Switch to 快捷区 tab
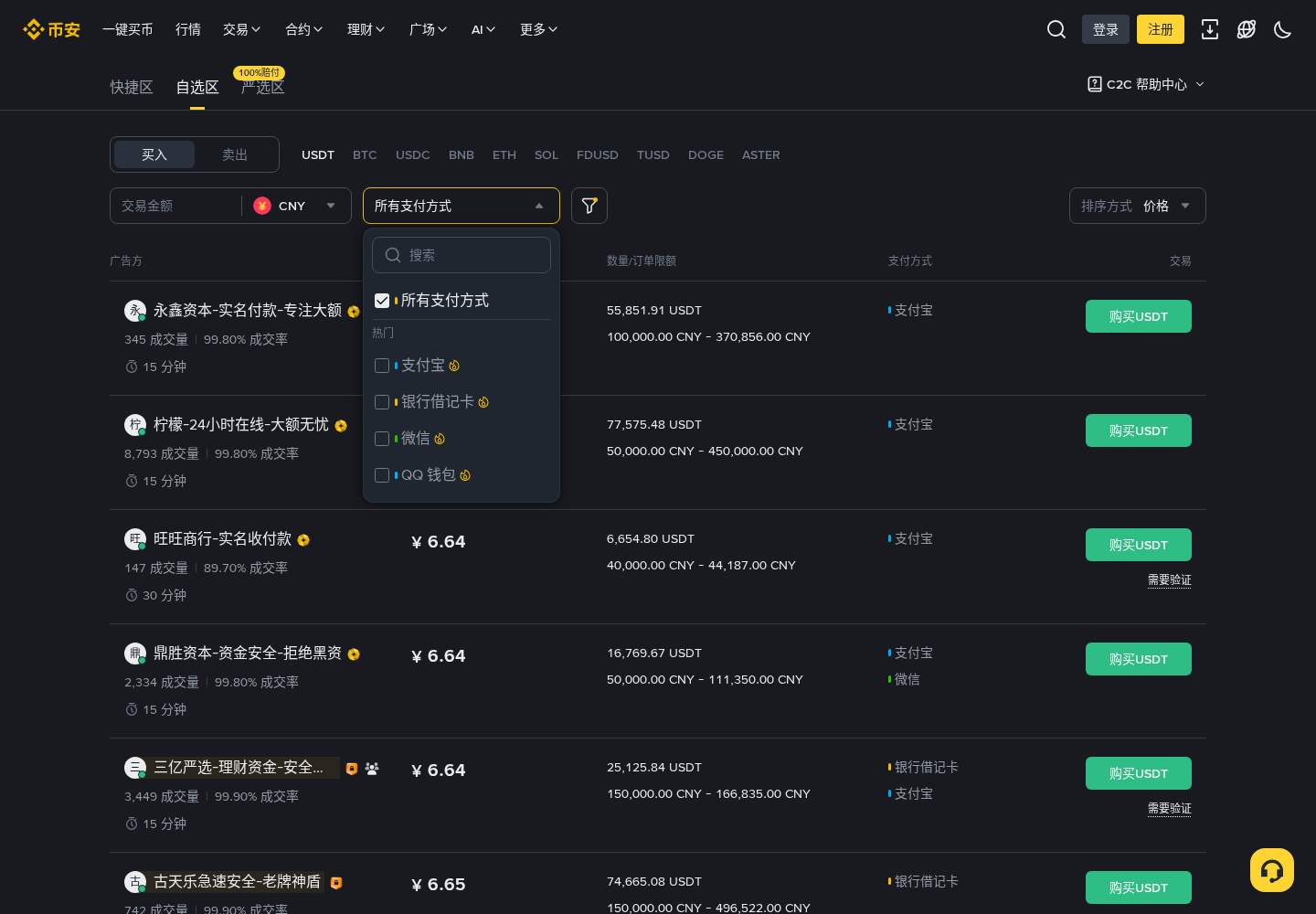 (132, 87)
